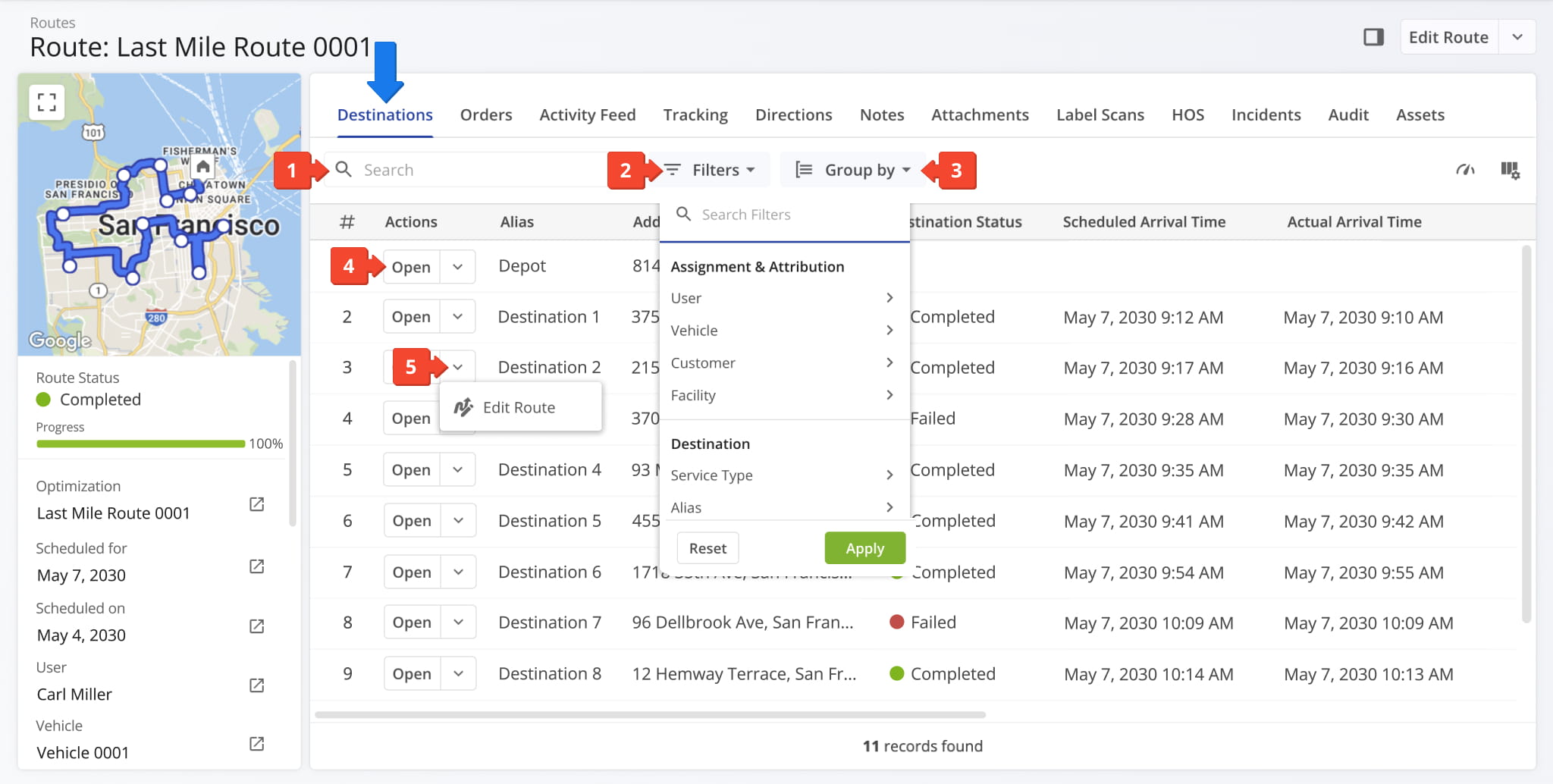The height and width of the screenshot is (784, 1553).
Task: Toggle the side panel layout icon
Action: click(x=1373, y=37)
